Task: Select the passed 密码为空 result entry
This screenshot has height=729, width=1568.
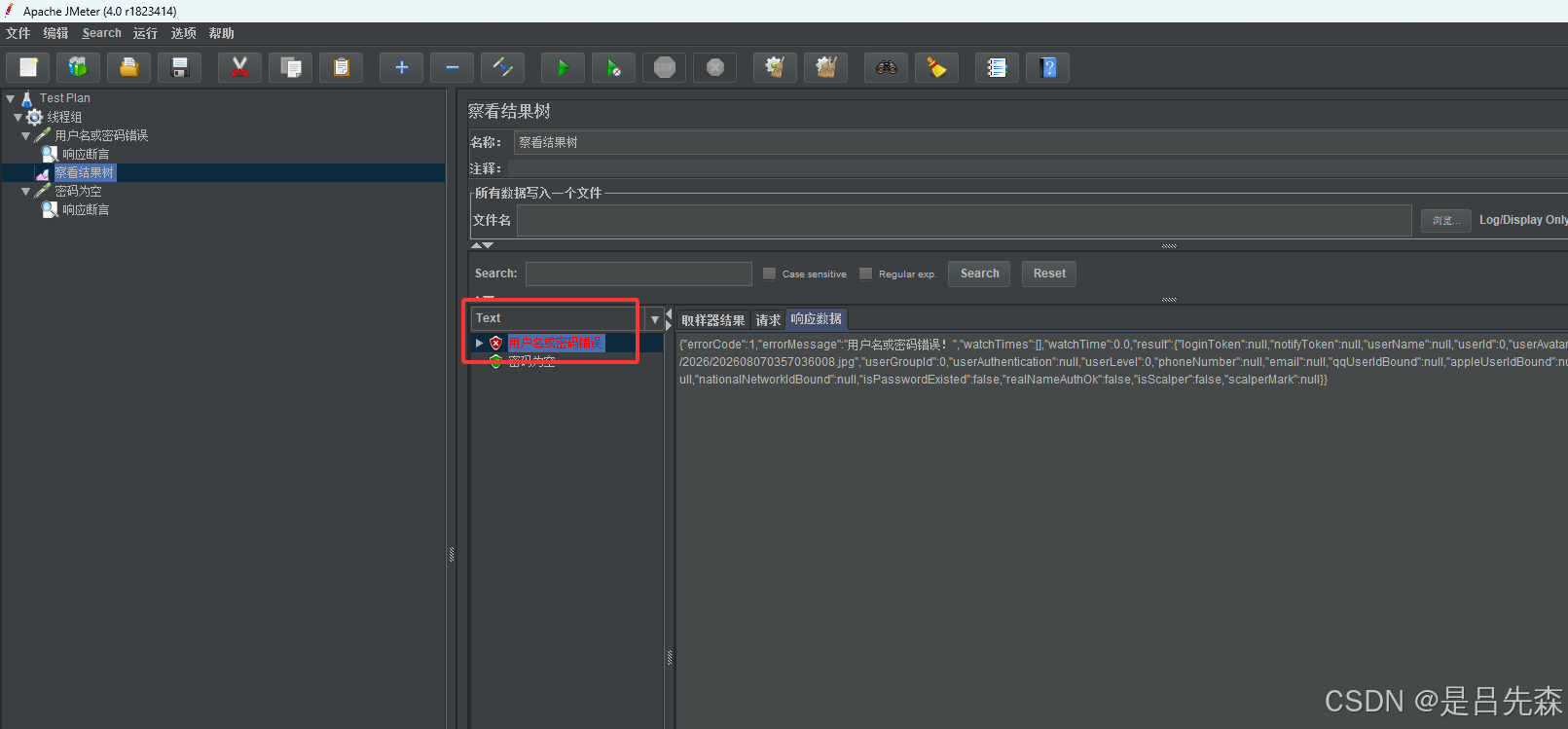Action: (531, 361)
